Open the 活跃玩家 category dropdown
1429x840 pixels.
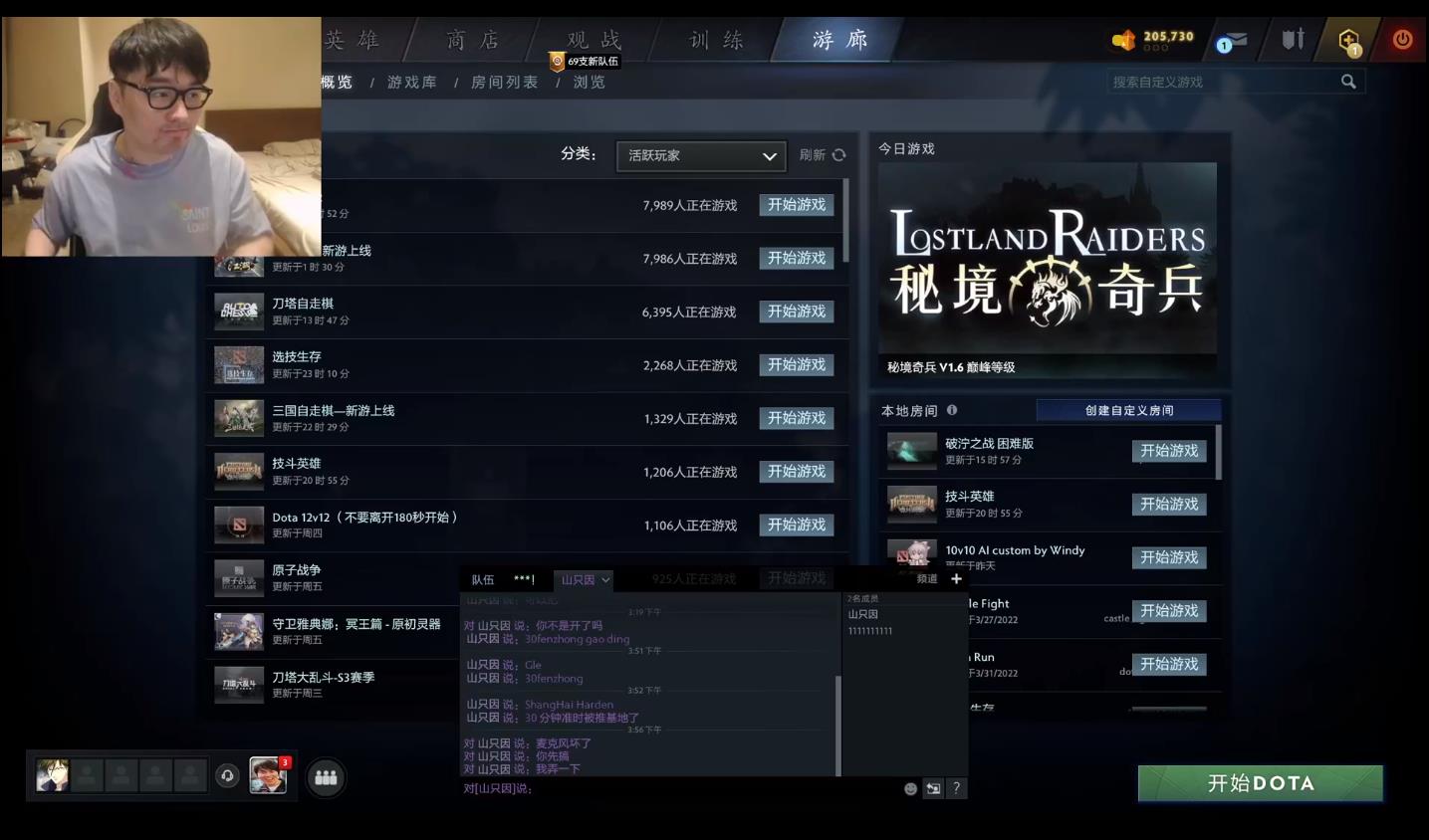[700, 156]
